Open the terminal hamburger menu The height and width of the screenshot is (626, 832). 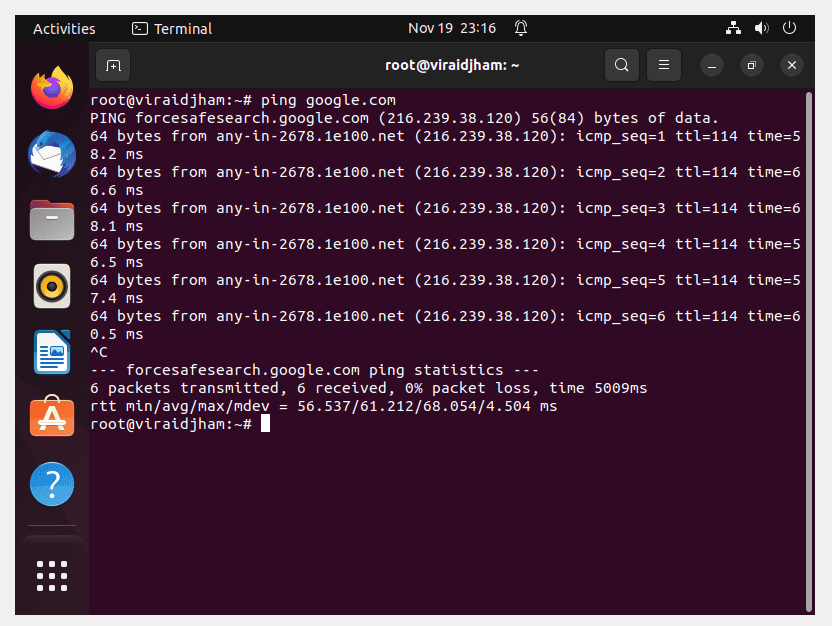pyautogui.click(x=664, y=65)
